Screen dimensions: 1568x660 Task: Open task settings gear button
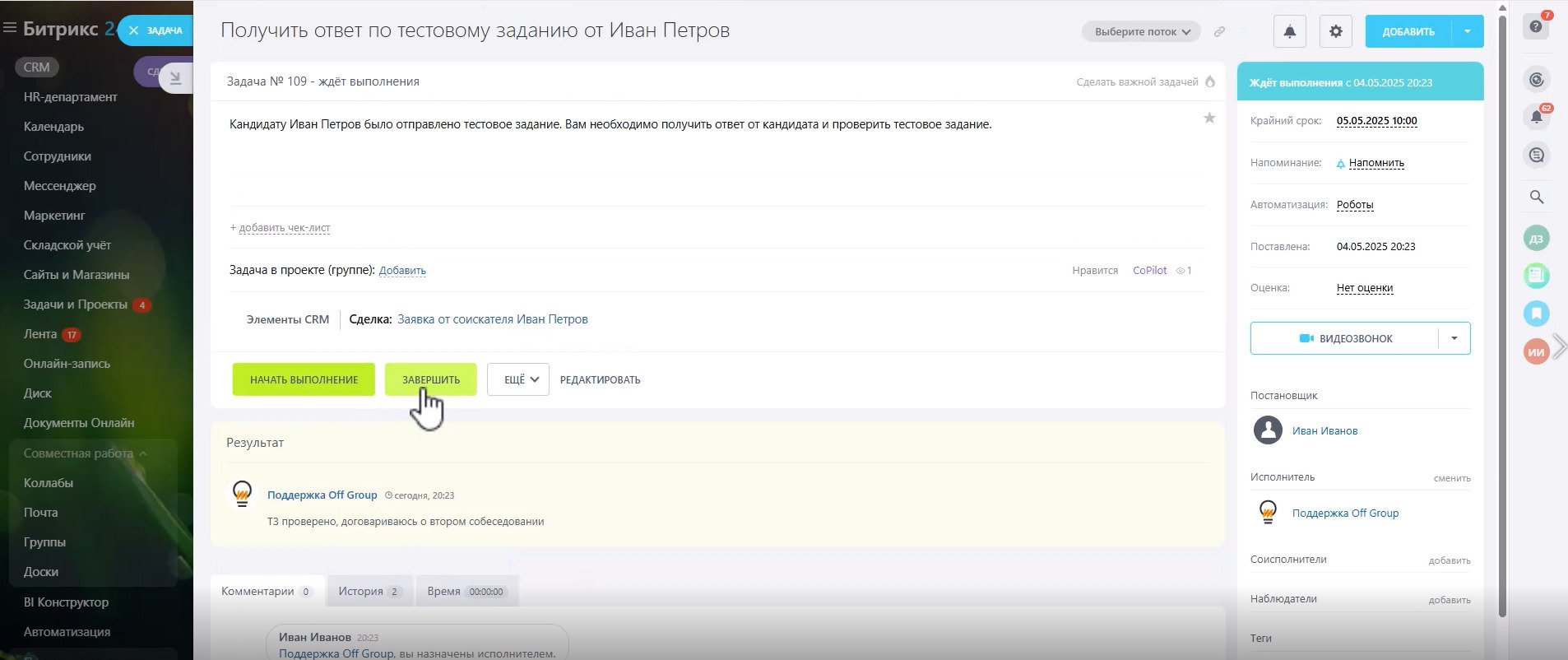1336,31
